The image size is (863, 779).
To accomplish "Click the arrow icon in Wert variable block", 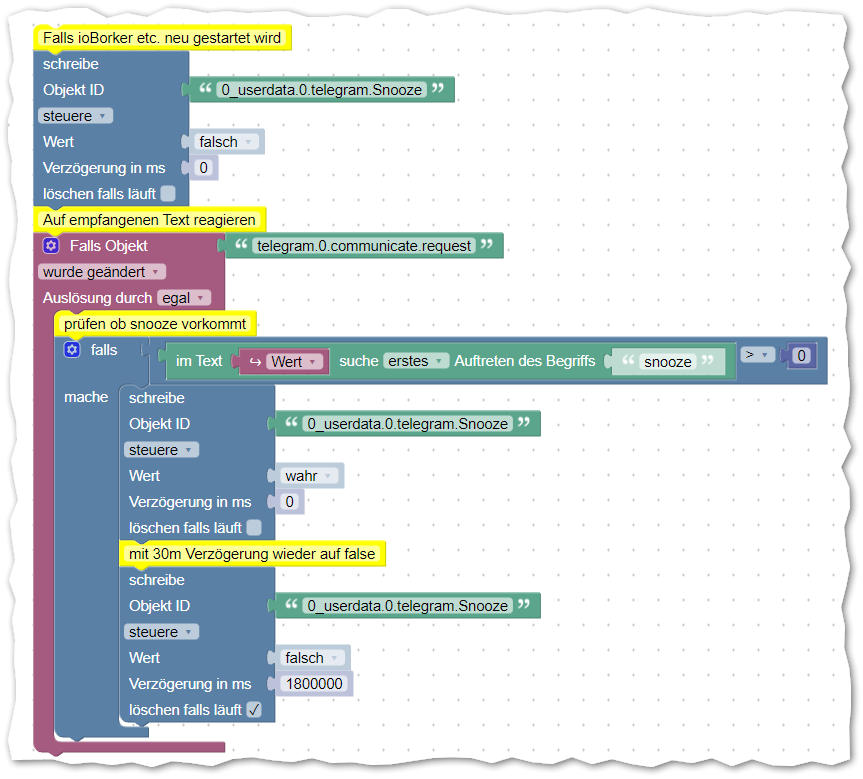I will point(255,362).
